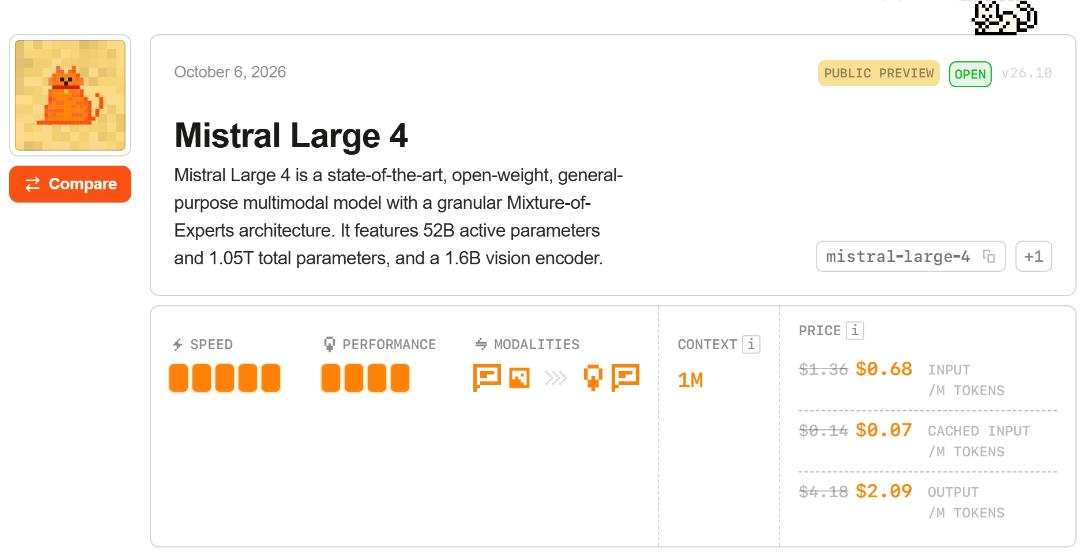Screen dimensions: 1082x557
Task: Open the Price info tooltip icon
Action: pos(855,331)
